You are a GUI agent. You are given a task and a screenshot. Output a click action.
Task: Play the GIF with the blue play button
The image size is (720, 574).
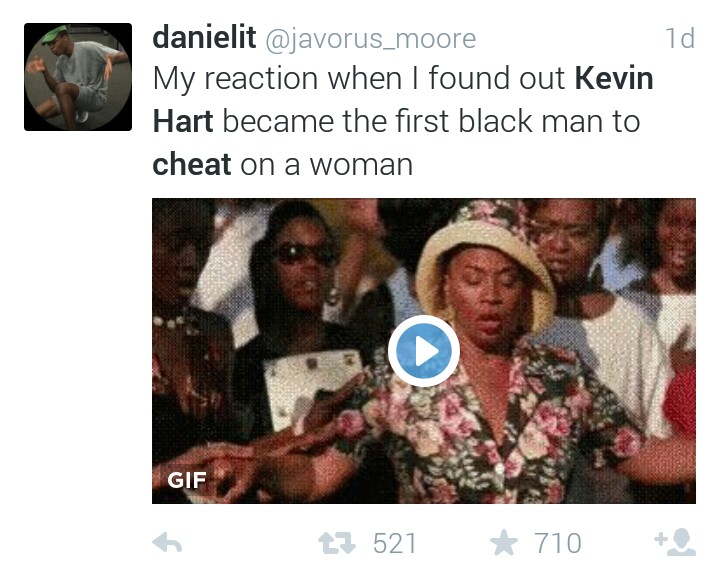pyautogui.click(x=423, y=351)
